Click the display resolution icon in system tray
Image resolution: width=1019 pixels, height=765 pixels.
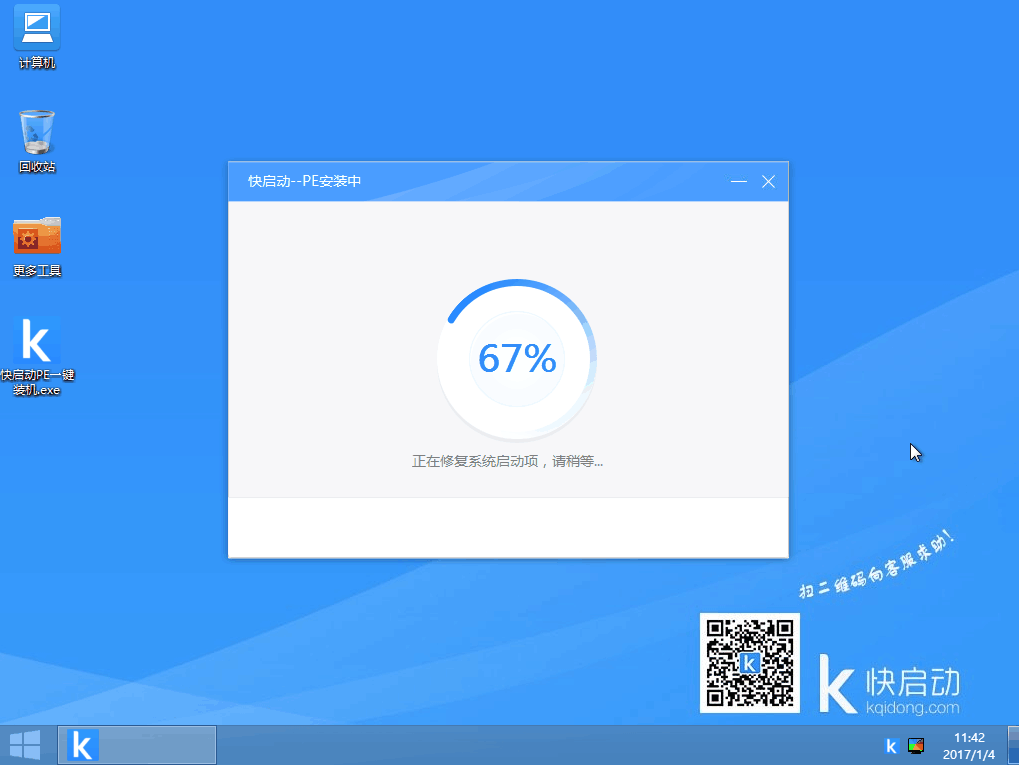[x=915, y=745]
